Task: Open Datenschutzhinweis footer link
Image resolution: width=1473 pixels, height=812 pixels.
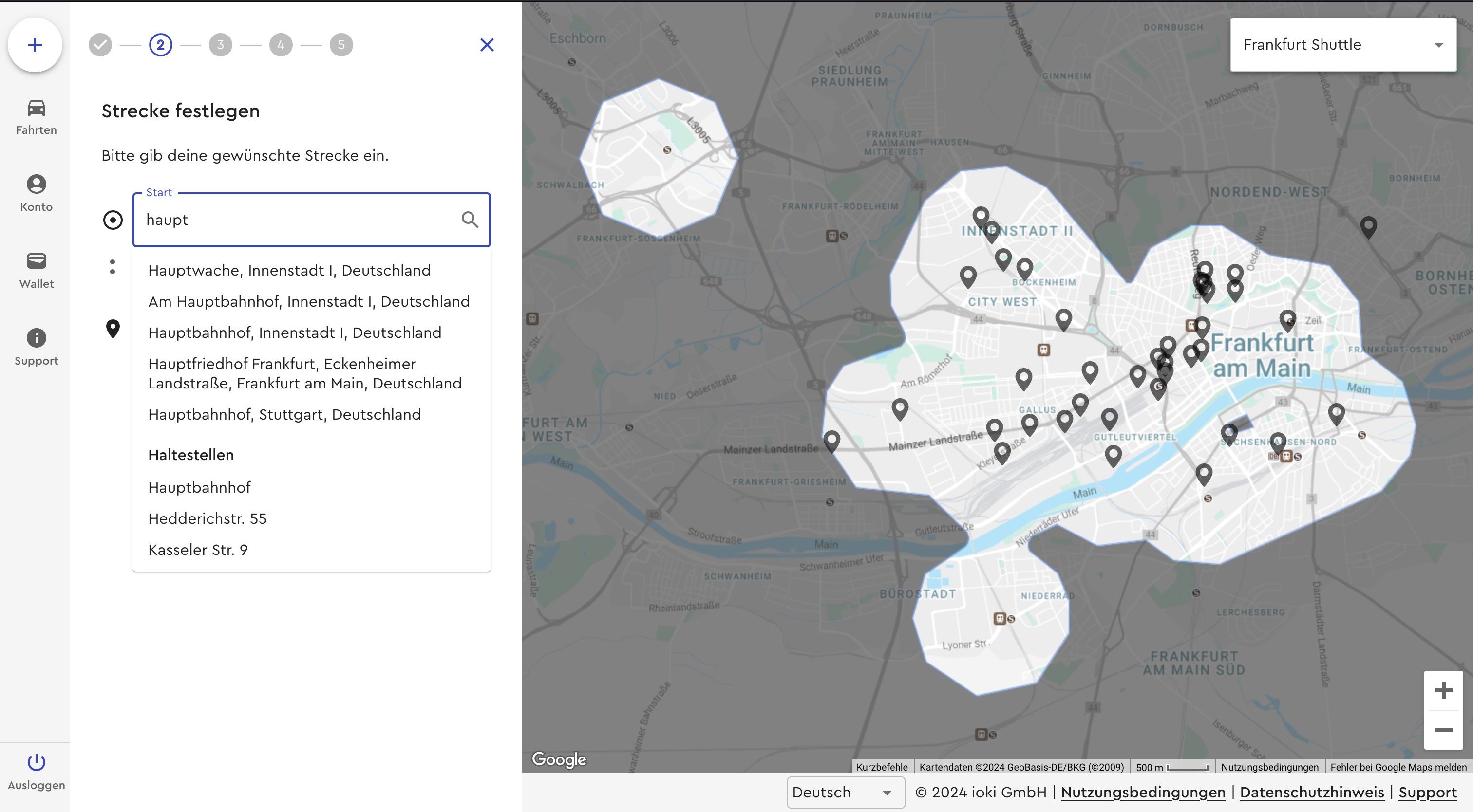Action: click(x=1312, y=792)
